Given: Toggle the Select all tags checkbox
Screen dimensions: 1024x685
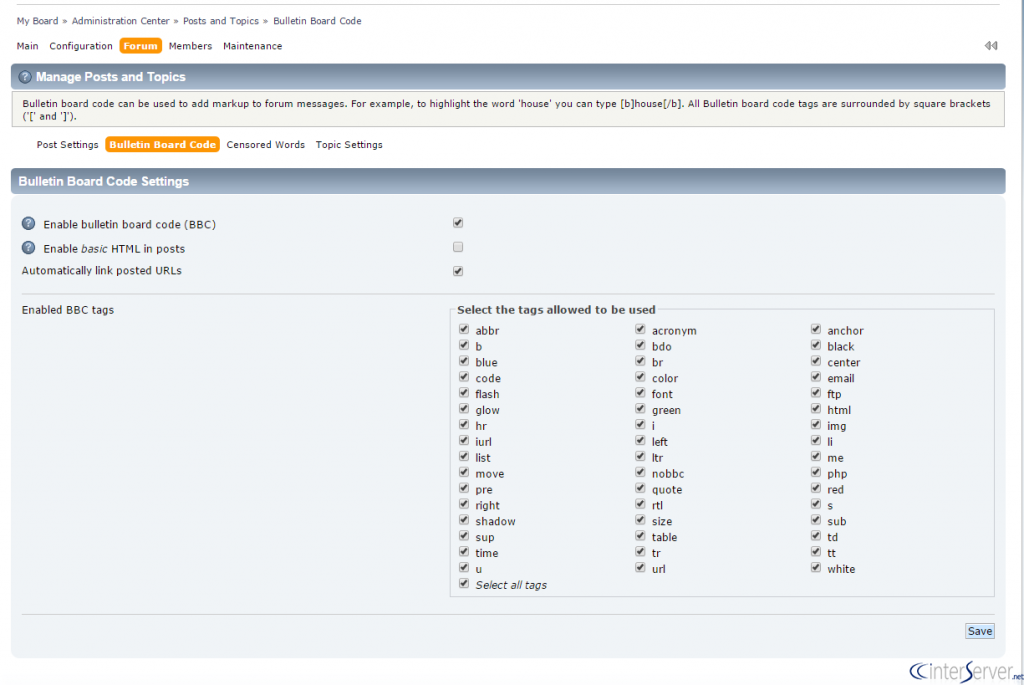Looking at the screenshot, I should [464, 584].
